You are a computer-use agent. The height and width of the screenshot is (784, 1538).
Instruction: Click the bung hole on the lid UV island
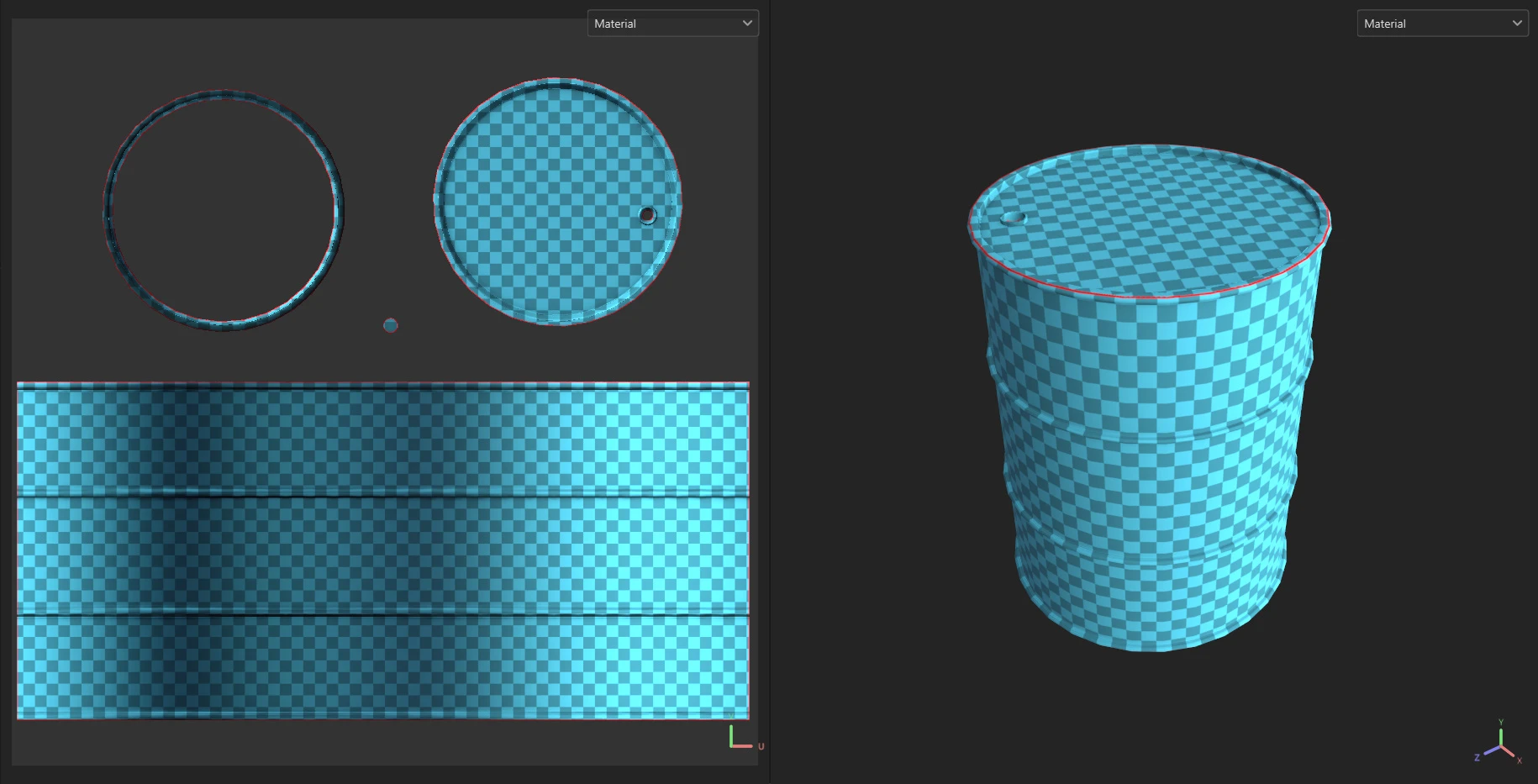pyautogui.click(x=647, y=215)
